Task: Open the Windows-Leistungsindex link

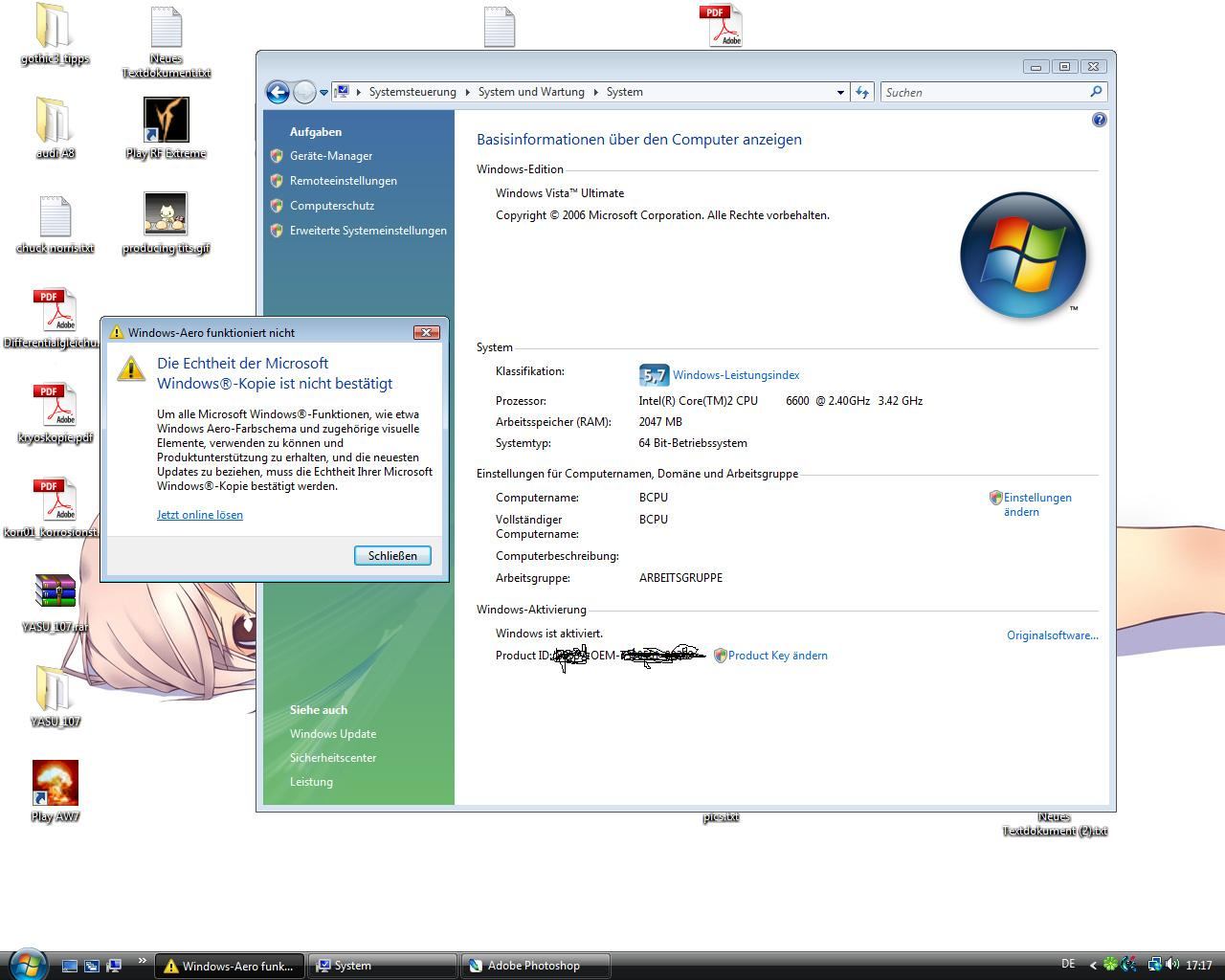Action: point(736,375)
